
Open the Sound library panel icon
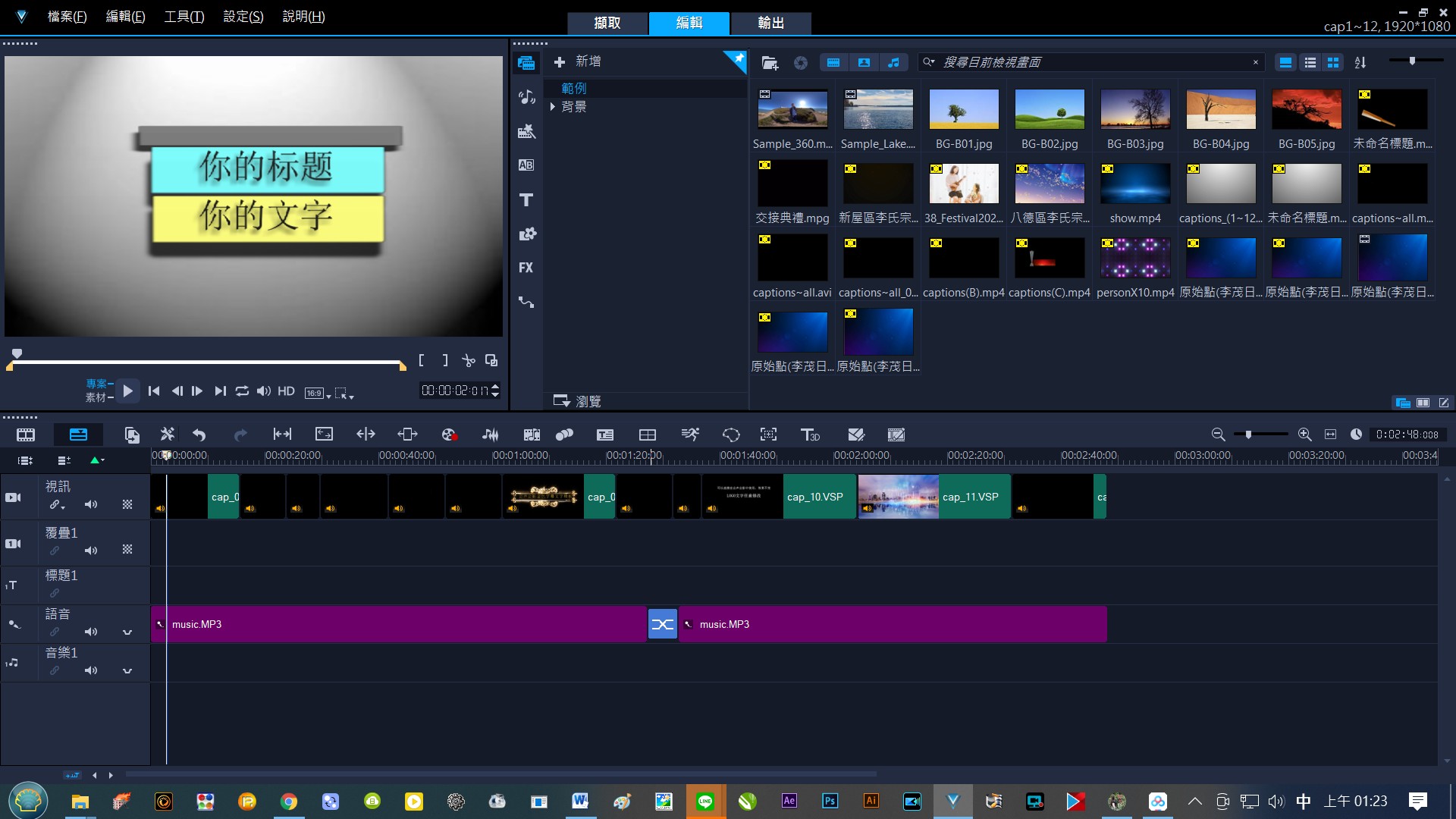coord(526,97)
